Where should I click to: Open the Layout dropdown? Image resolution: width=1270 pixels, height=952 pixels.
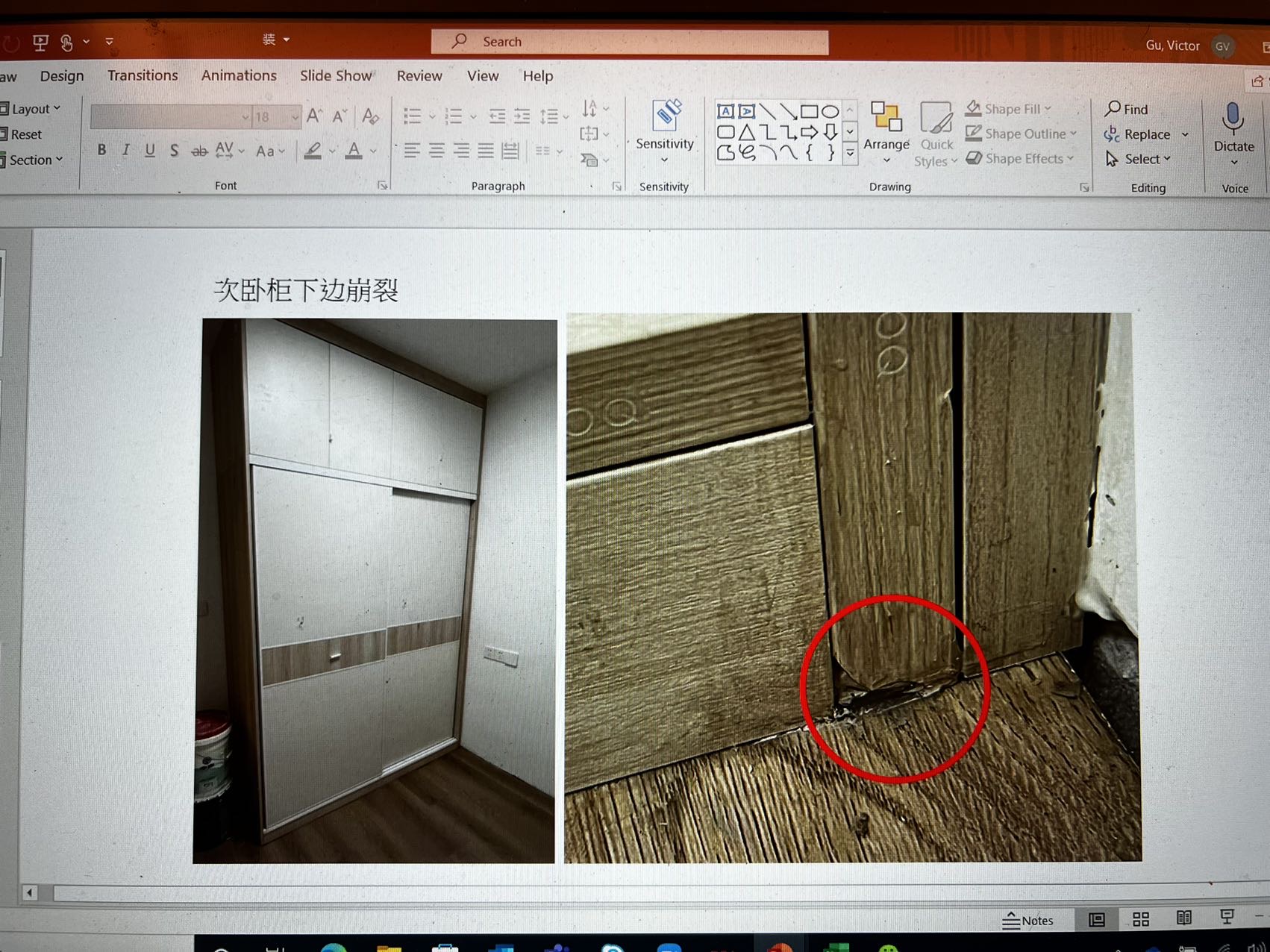[31, 109]
